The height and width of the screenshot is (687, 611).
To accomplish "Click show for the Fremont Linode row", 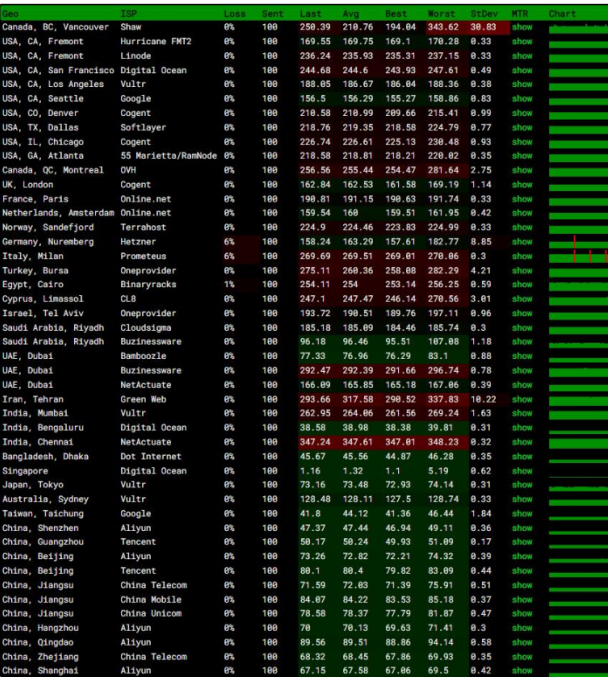I will click(x=522, y=56).
